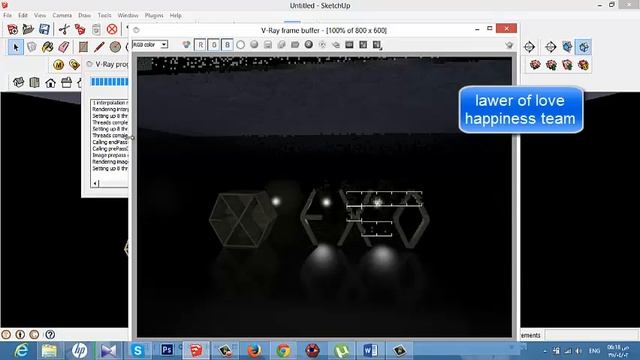Click first red solid tools icon
Screen dimensions: 640x360
tap(535, 65)
